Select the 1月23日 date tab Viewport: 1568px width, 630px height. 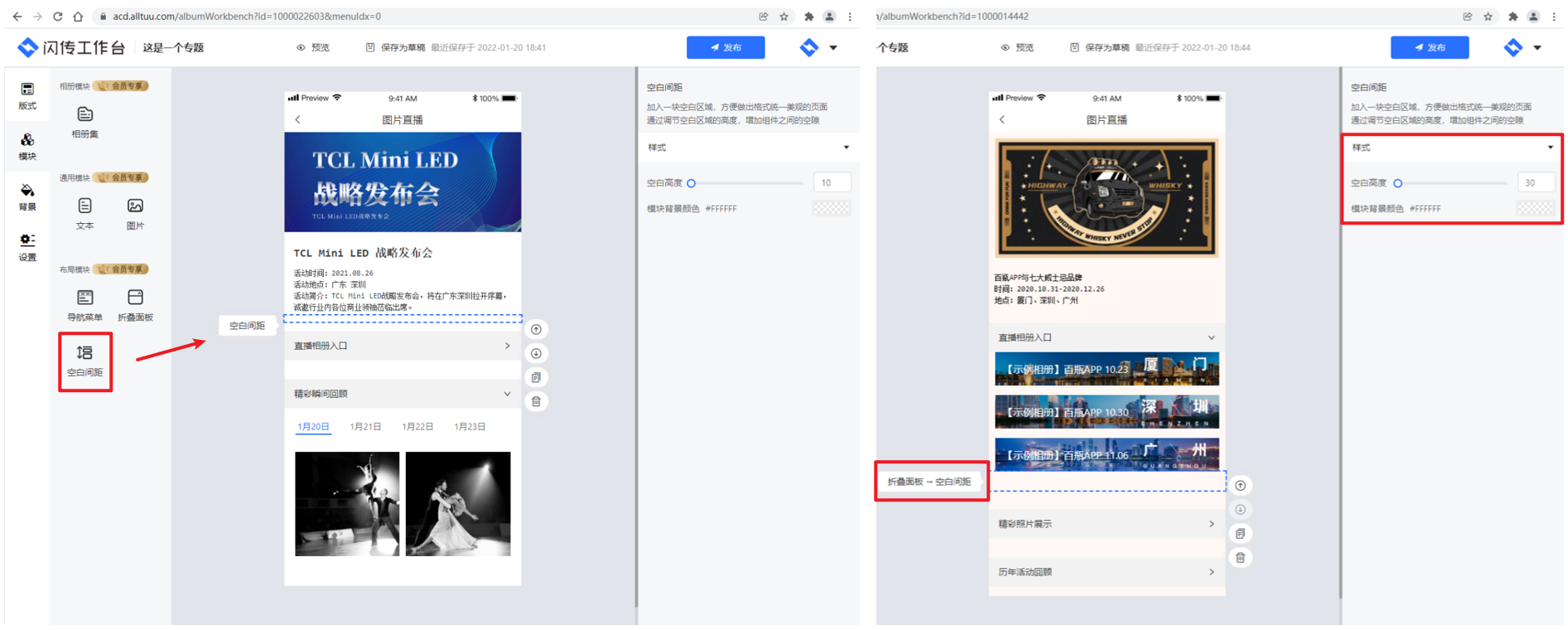(x=470, y=427)
